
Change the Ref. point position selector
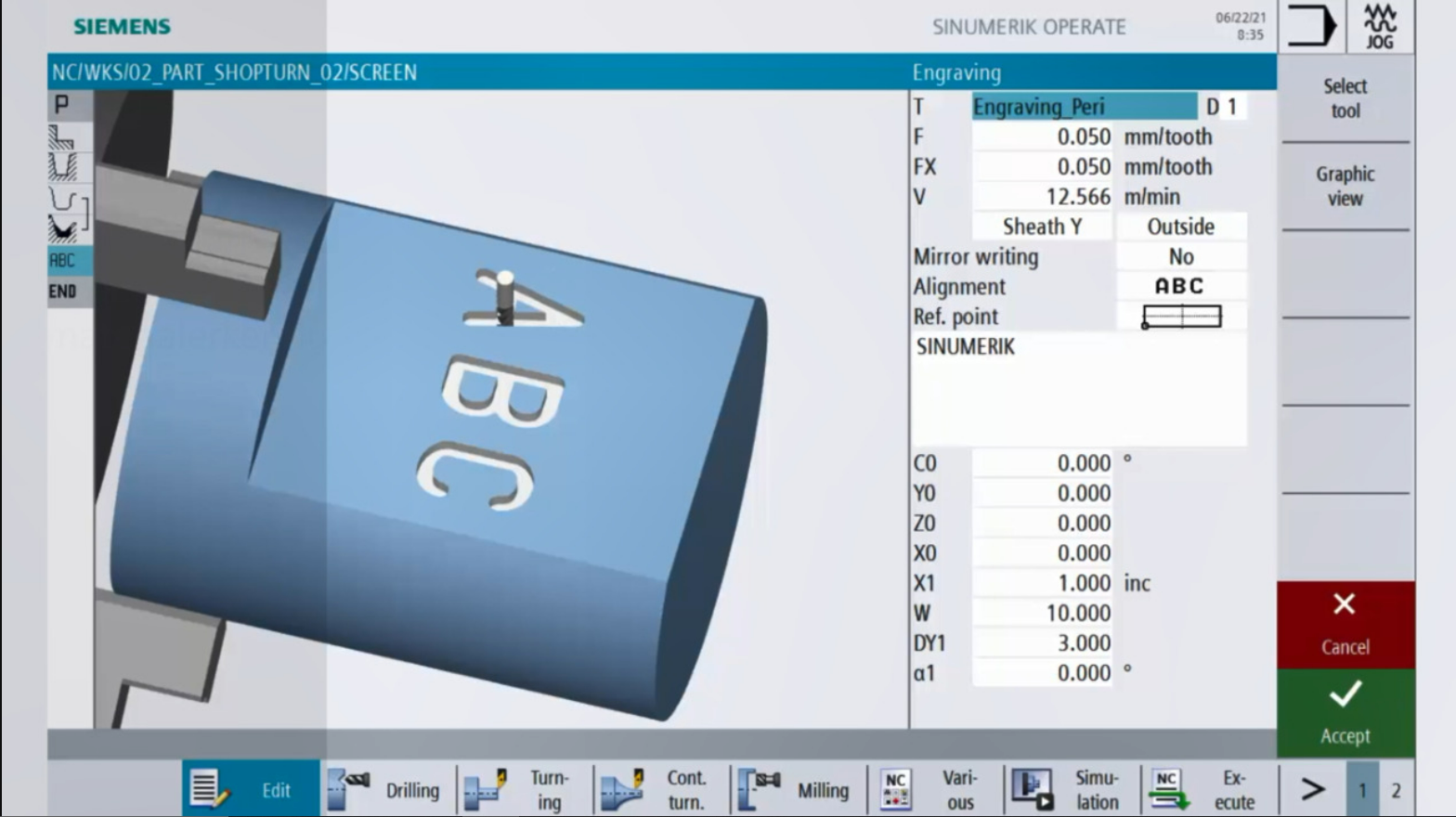point(1181,317)
